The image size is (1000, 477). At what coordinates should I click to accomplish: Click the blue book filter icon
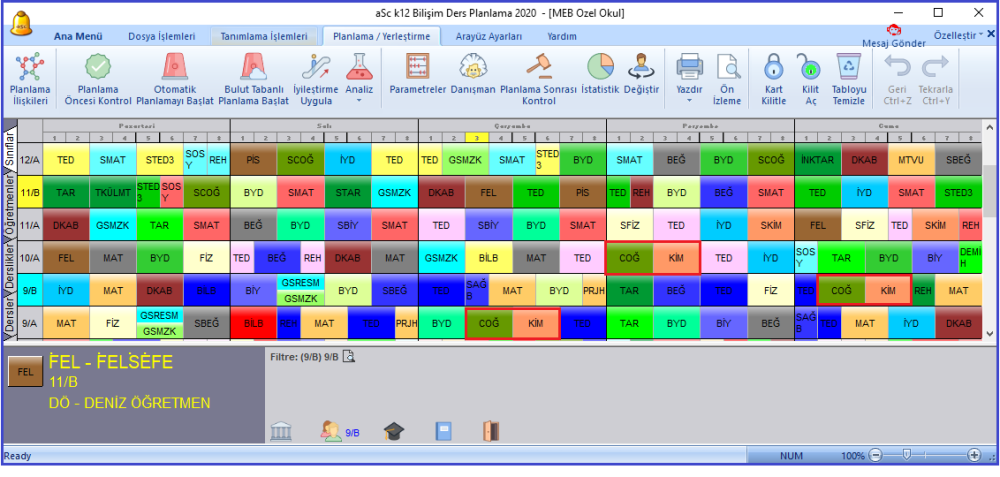(443, 432)
